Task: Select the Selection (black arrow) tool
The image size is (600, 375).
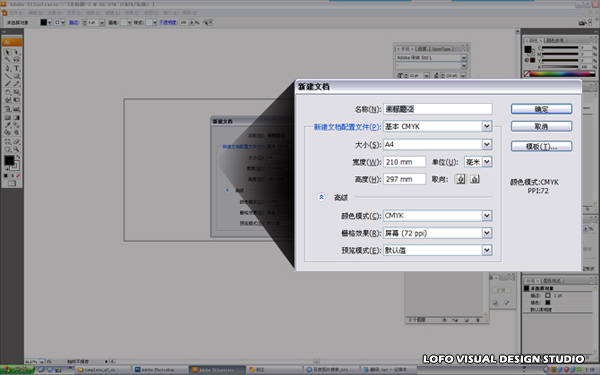Action: pos(8,52)
